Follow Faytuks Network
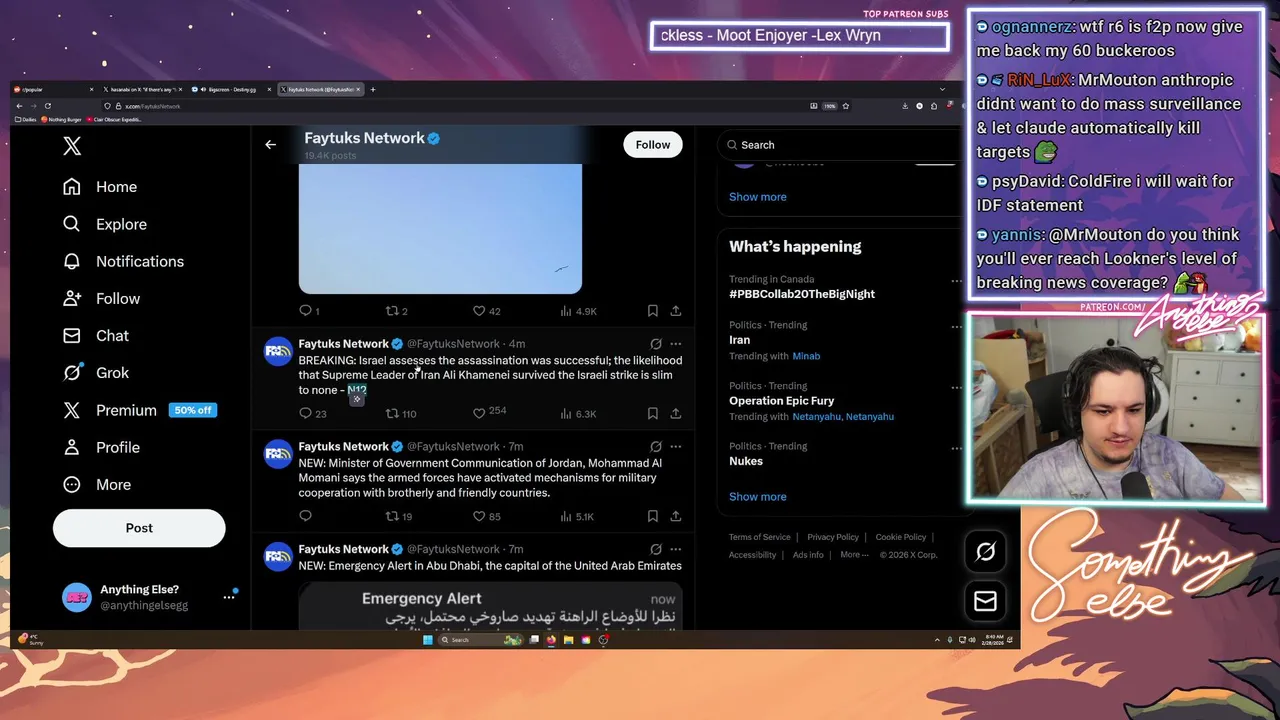The width and height of the screenshot is (1280, 720). click(653, 145)
